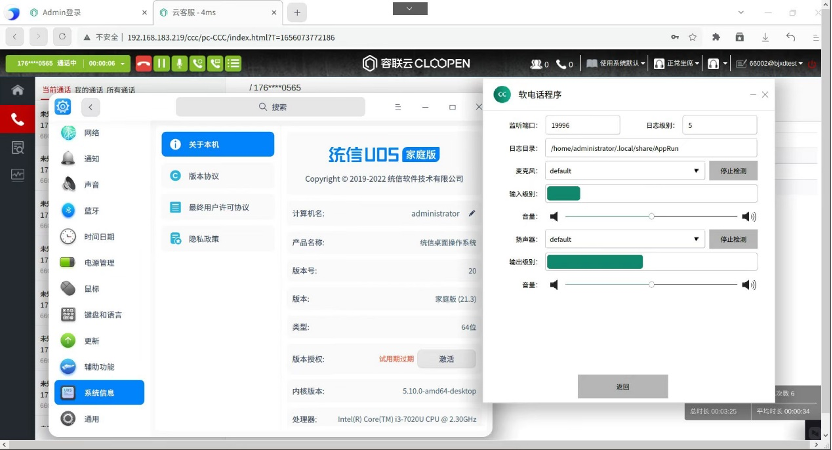Viewport: 832px width, 450px height.
Task: Open 更新 settings category
Action: pos(99,341)
